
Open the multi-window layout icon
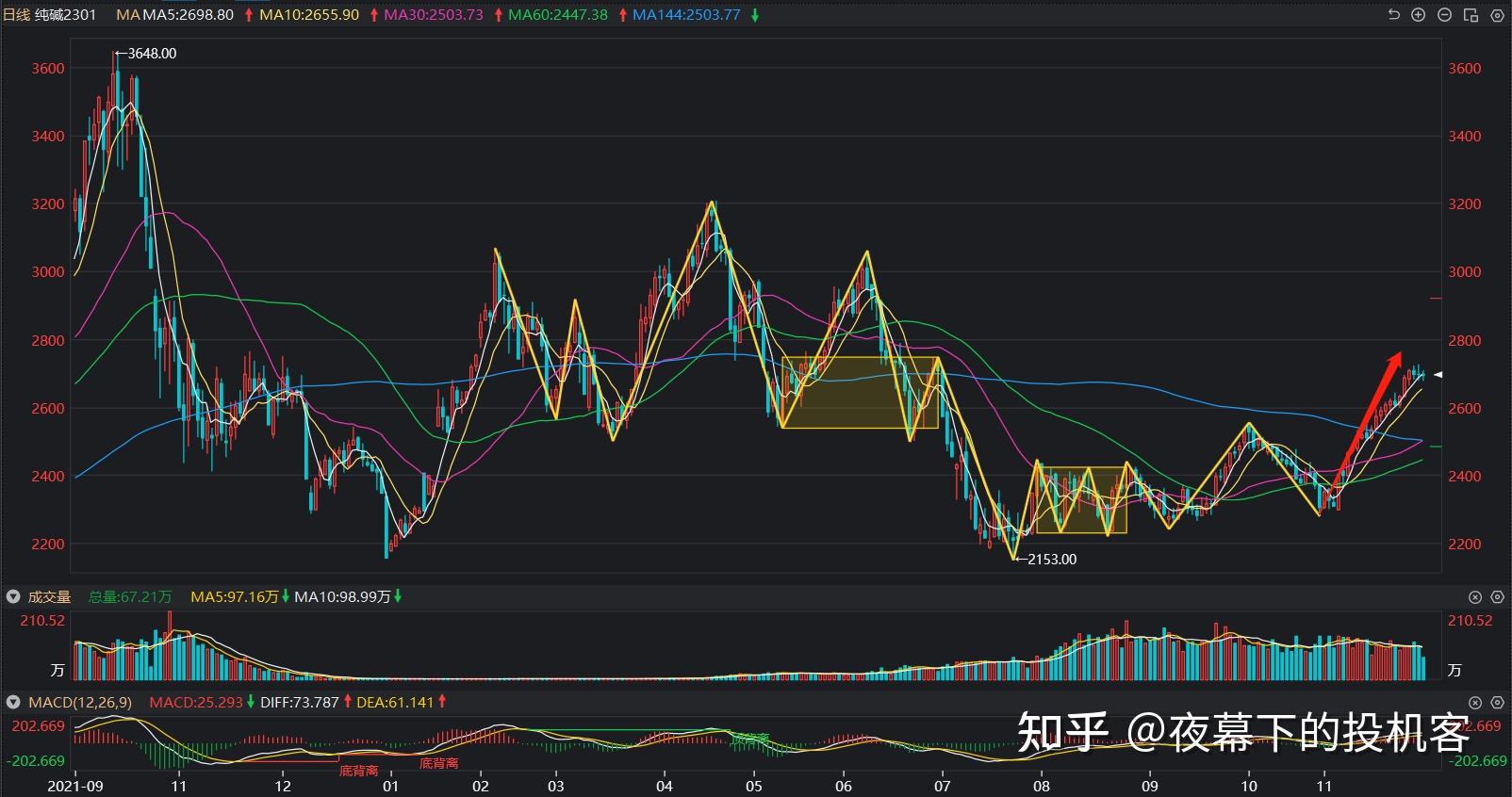point(1471,15)
